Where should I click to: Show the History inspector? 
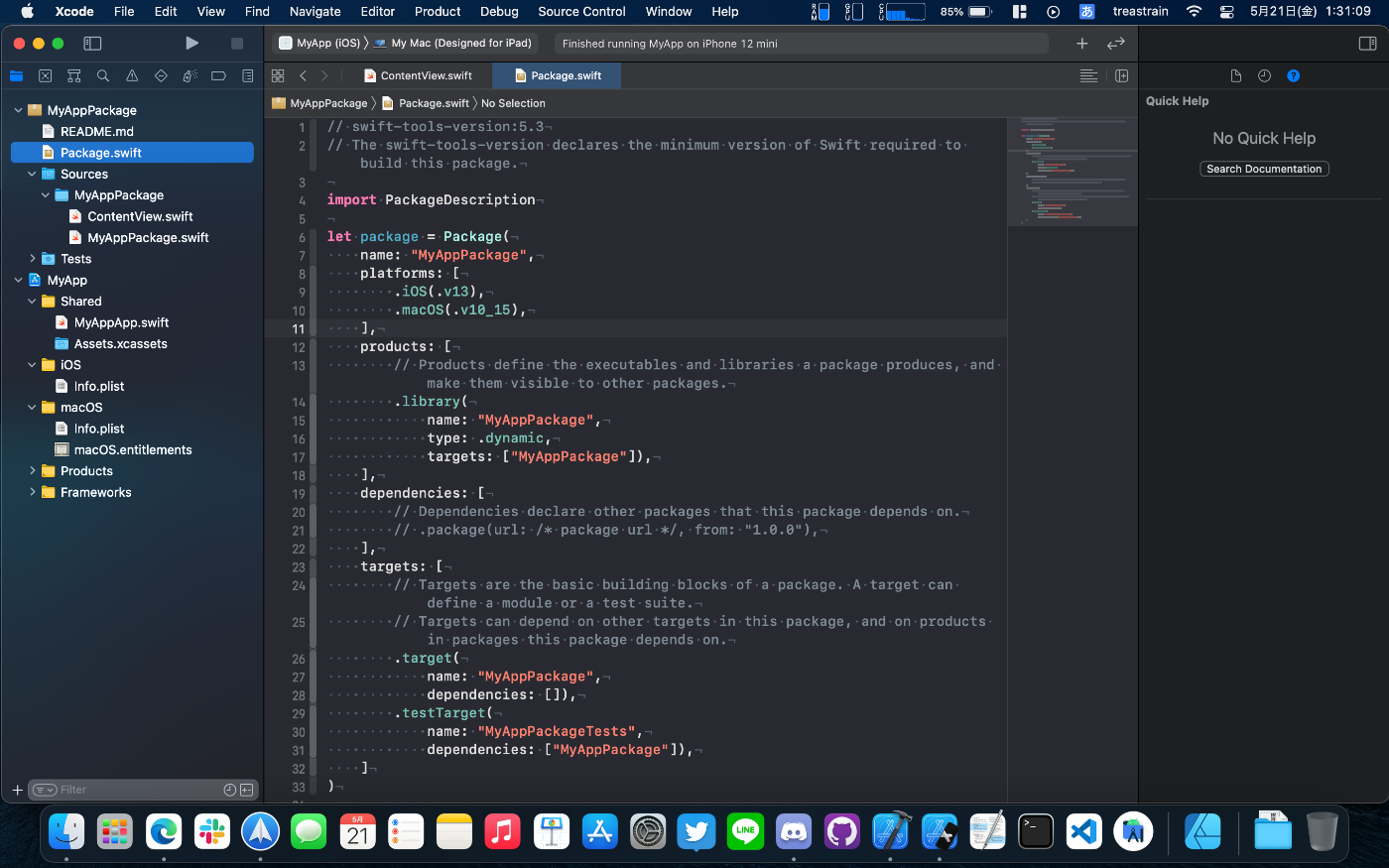tap(1264, 75)
